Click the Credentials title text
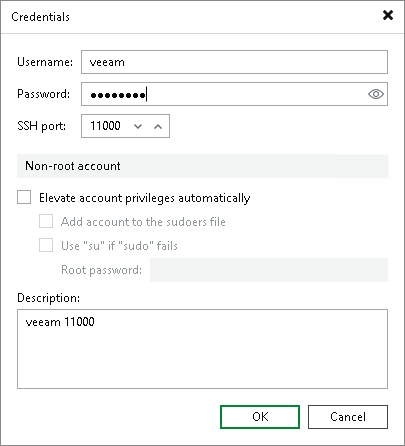Viewport: 405px width, 446px height. (40, 17)
